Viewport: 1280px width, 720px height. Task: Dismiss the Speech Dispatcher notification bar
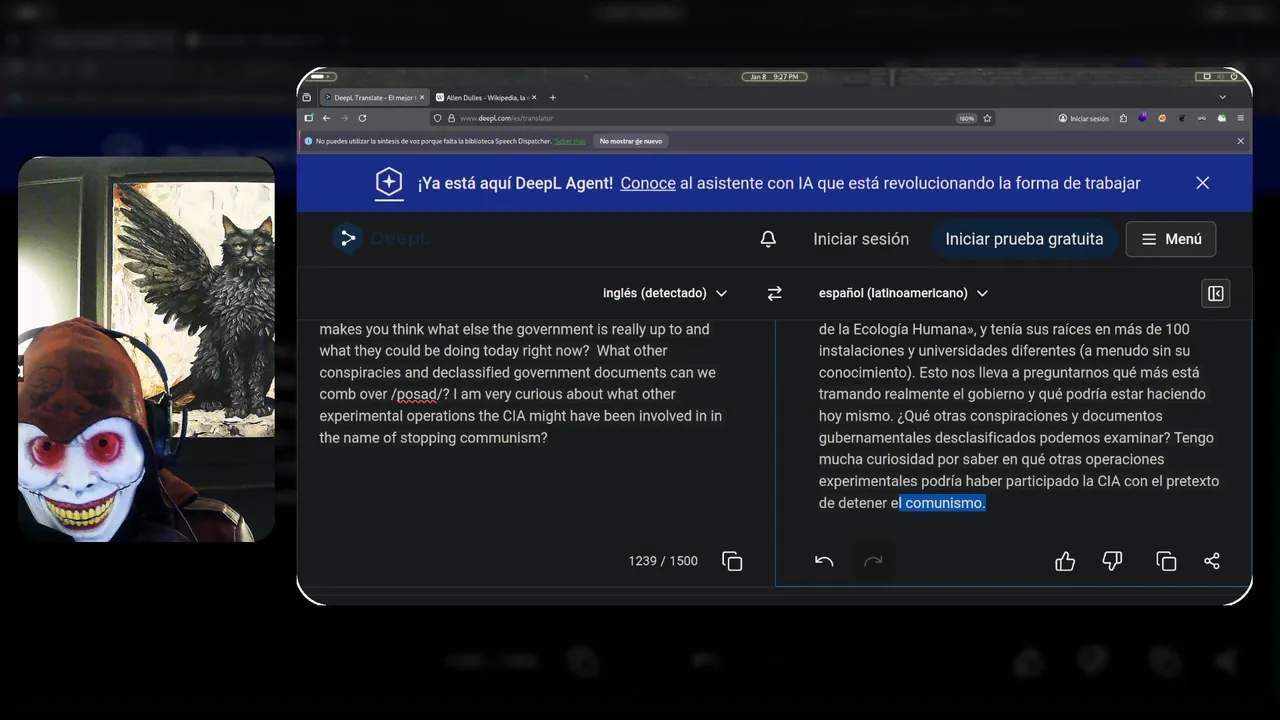pyautogui.click(x=1241, y=141)
